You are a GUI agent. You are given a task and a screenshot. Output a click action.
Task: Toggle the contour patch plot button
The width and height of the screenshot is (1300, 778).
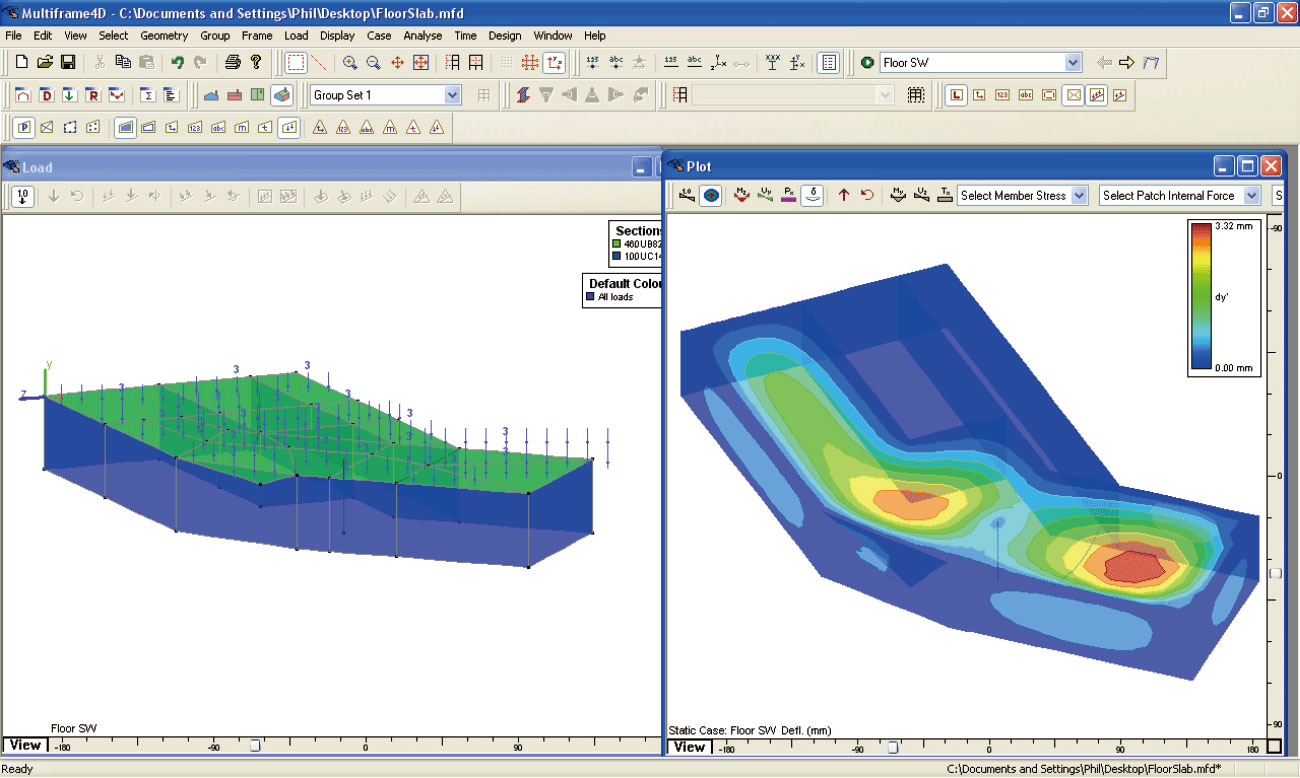[711, 196]
